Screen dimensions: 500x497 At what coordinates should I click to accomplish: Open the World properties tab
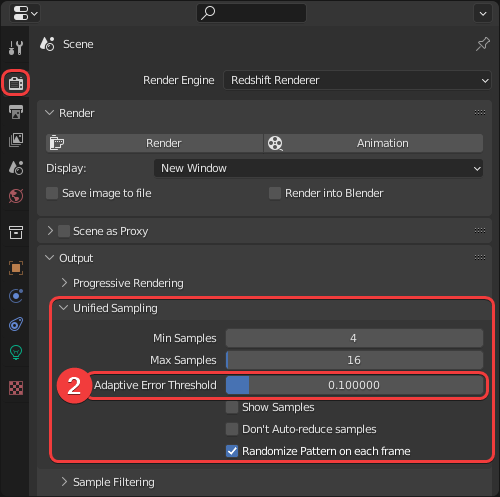point(16,196)
